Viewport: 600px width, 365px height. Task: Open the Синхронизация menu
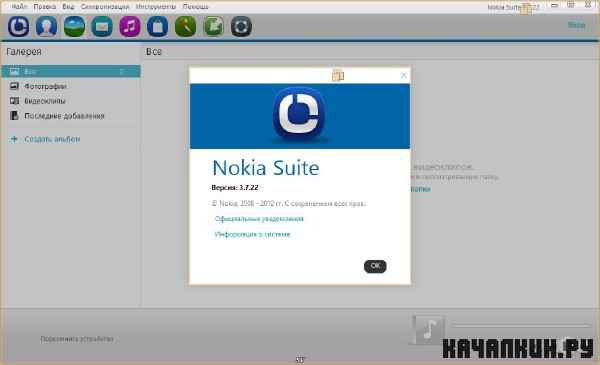105,7
